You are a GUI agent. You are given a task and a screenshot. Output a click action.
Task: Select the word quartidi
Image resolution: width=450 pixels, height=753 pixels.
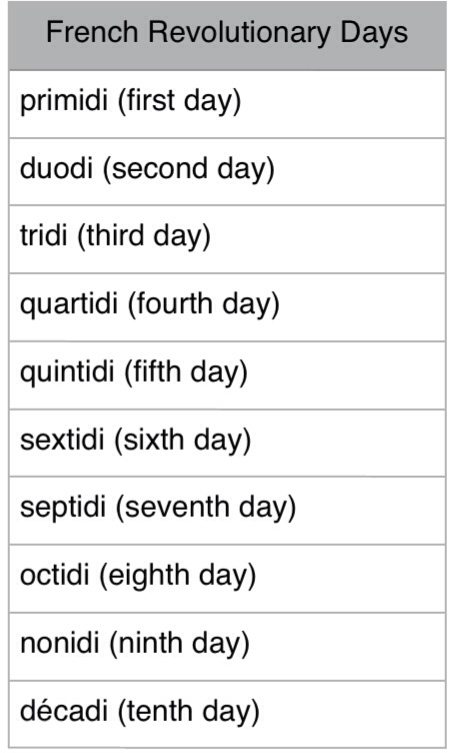[x=69, y=304]
